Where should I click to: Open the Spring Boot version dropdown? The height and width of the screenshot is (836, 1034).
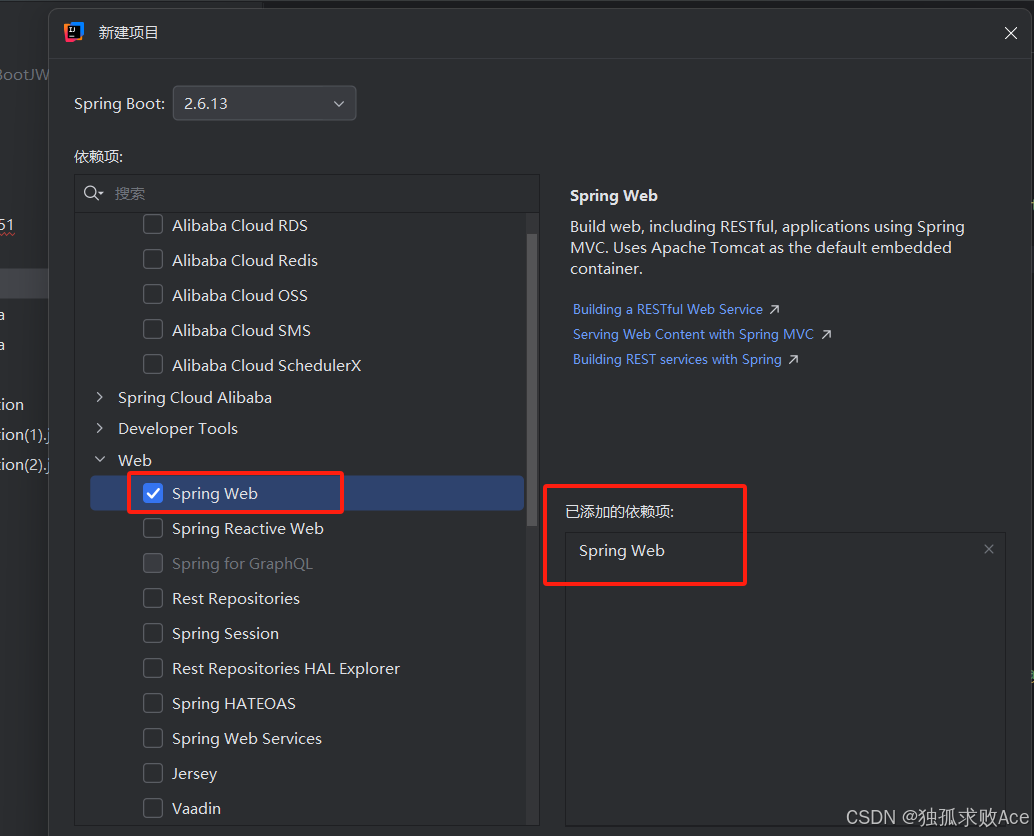264,104
